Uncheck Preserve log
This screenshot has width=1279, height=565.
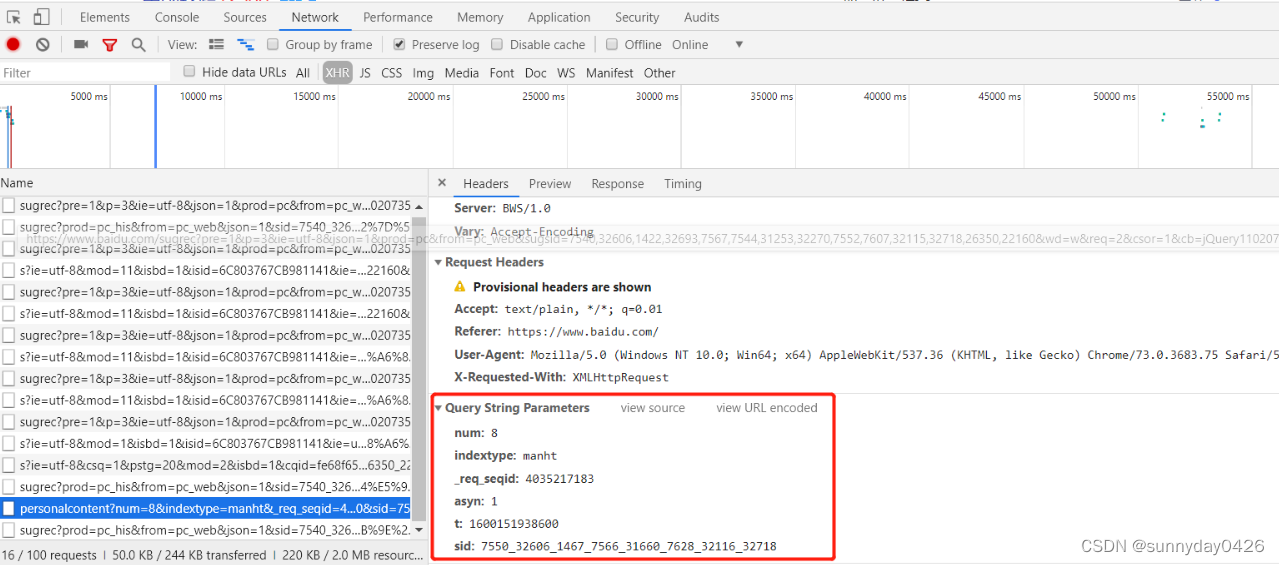[x=399, y=44]
